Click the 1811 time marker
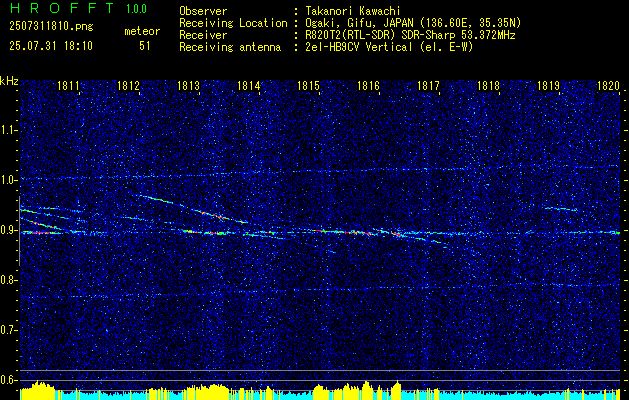 coord(68,86)
